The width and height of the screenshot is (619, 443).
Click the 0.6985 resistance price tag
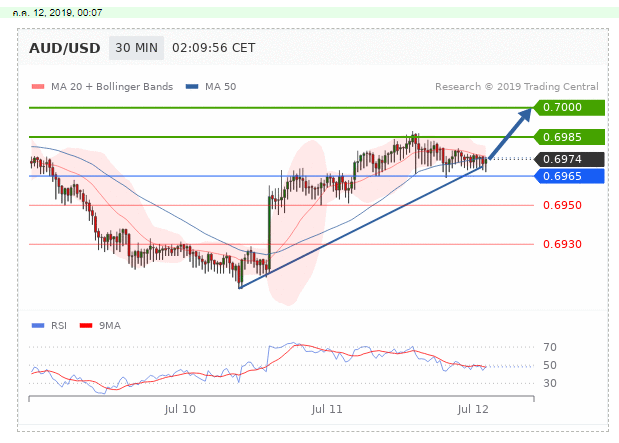coord(569,137)
